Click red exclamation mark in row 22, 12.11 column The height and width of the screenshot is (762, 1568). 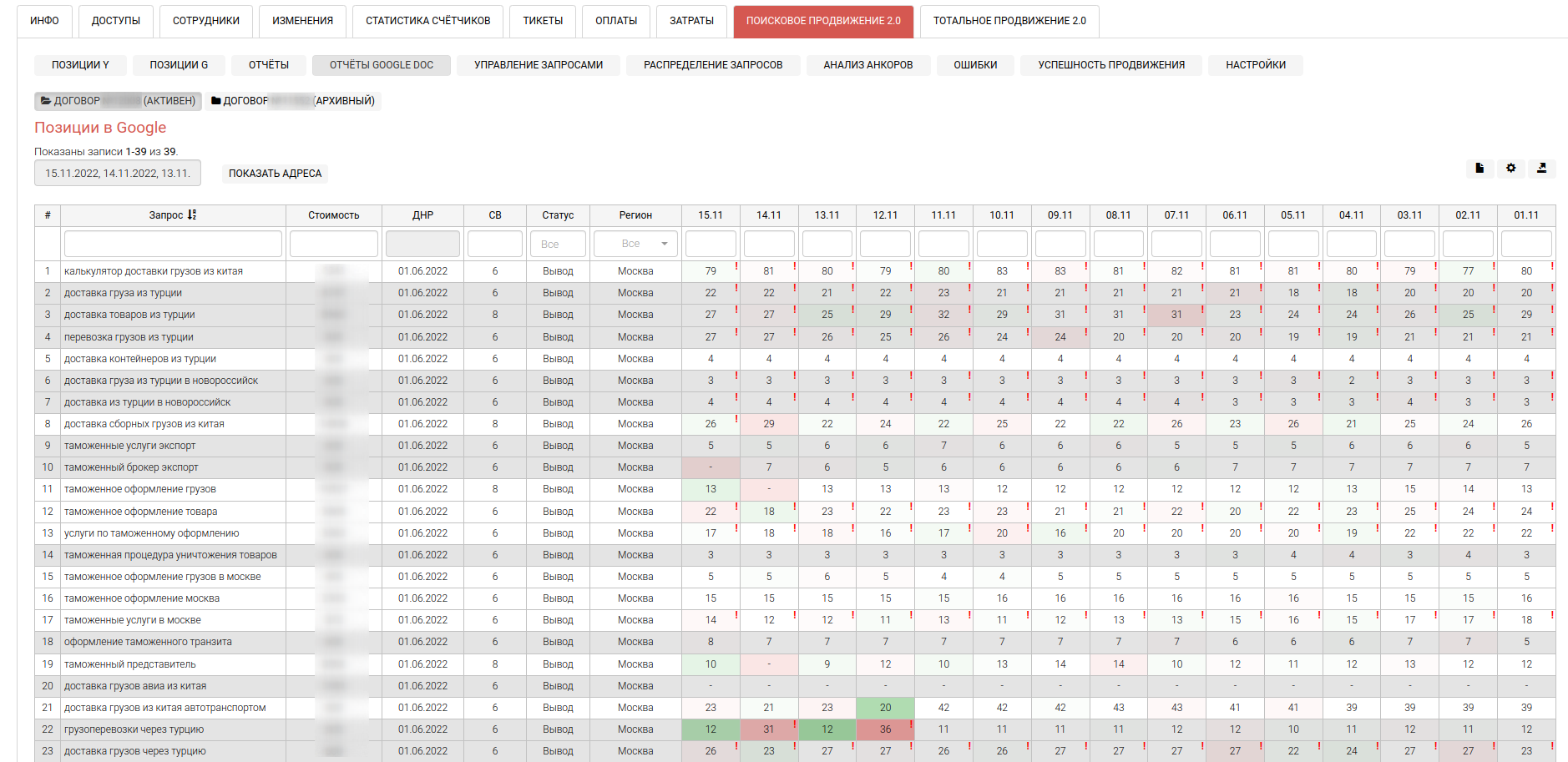point(911,724)
